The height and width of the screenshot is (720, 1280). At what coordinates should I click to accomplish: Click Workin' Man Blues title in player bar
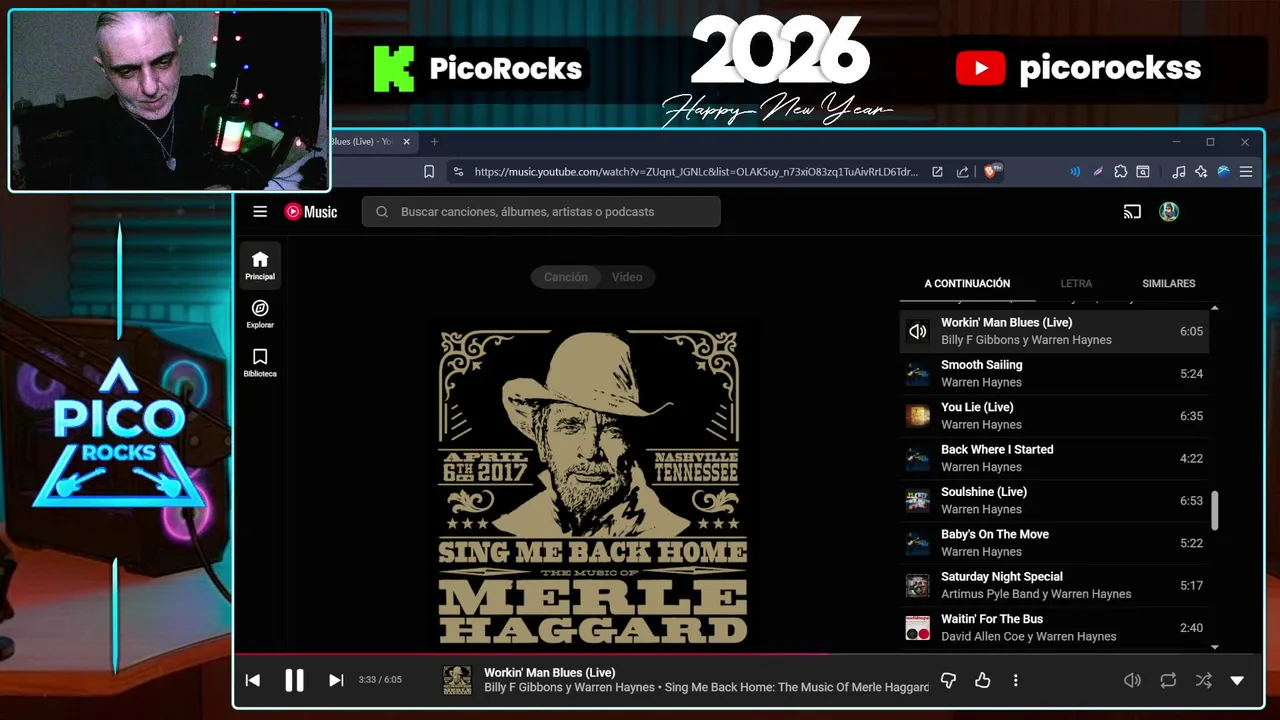(x=550, y=673)
